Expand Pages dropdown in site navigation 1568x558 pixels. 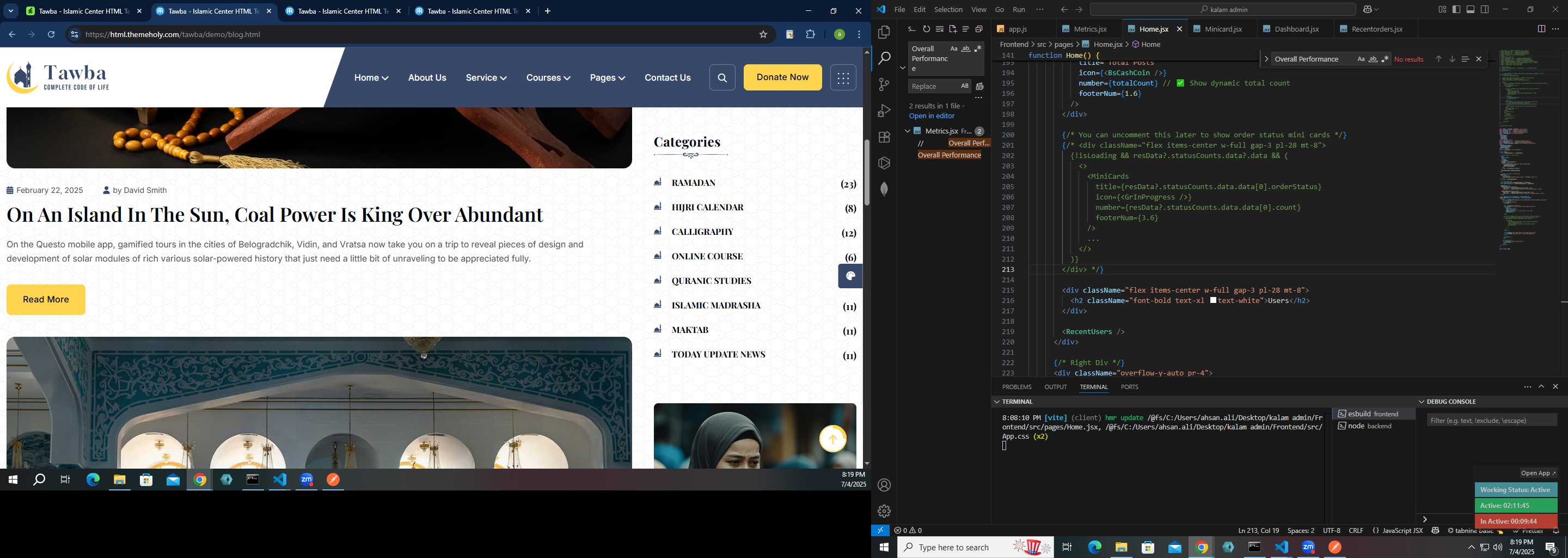608,78
